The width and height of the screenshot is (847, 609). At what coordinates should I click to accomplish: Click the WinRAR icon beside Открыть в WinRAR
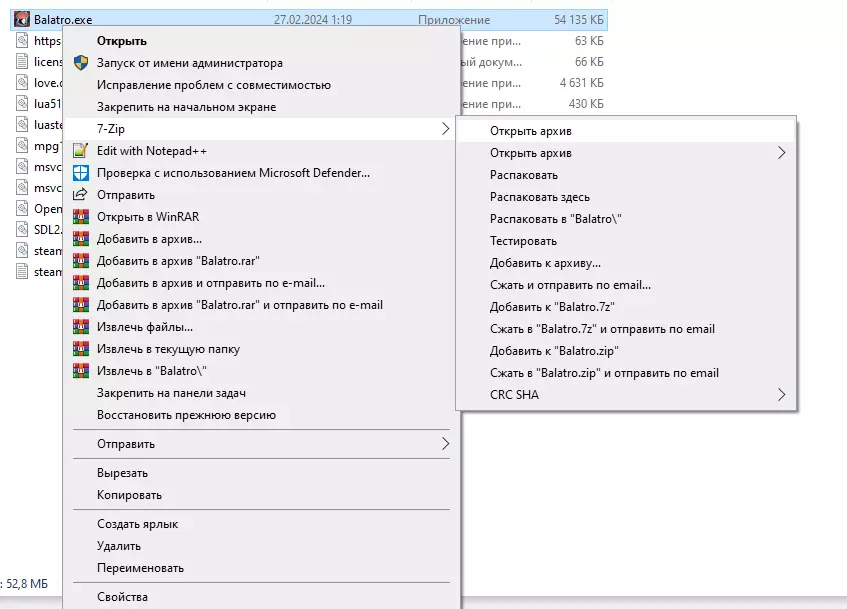pyautogui.click(x=80, y=217)
